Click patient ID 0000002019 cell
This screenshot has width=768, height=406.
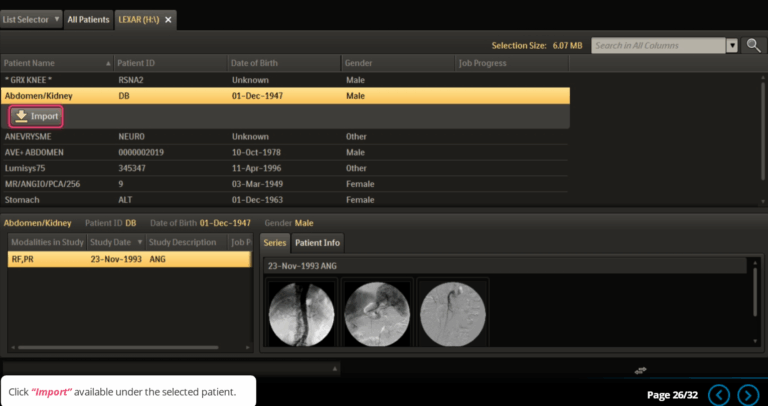pyautogui.click(x=141, y=152)
